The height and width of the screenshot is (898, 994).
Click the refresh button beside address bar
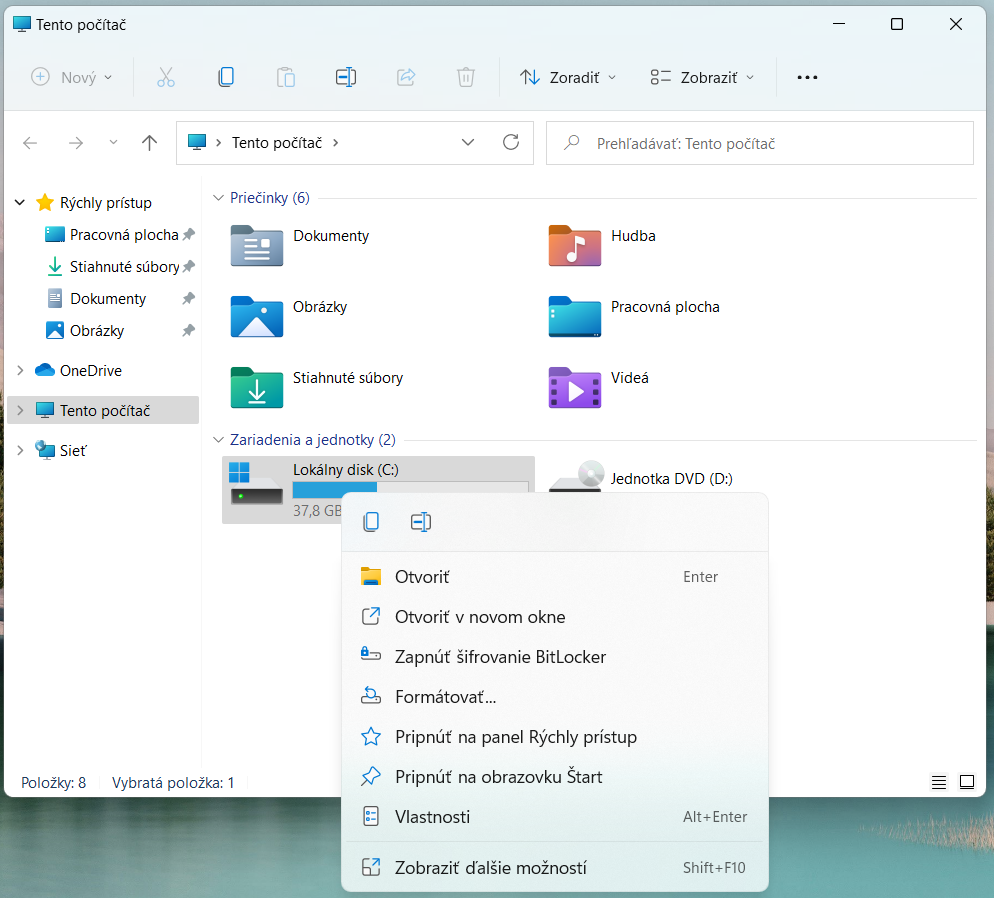[511, 143]
